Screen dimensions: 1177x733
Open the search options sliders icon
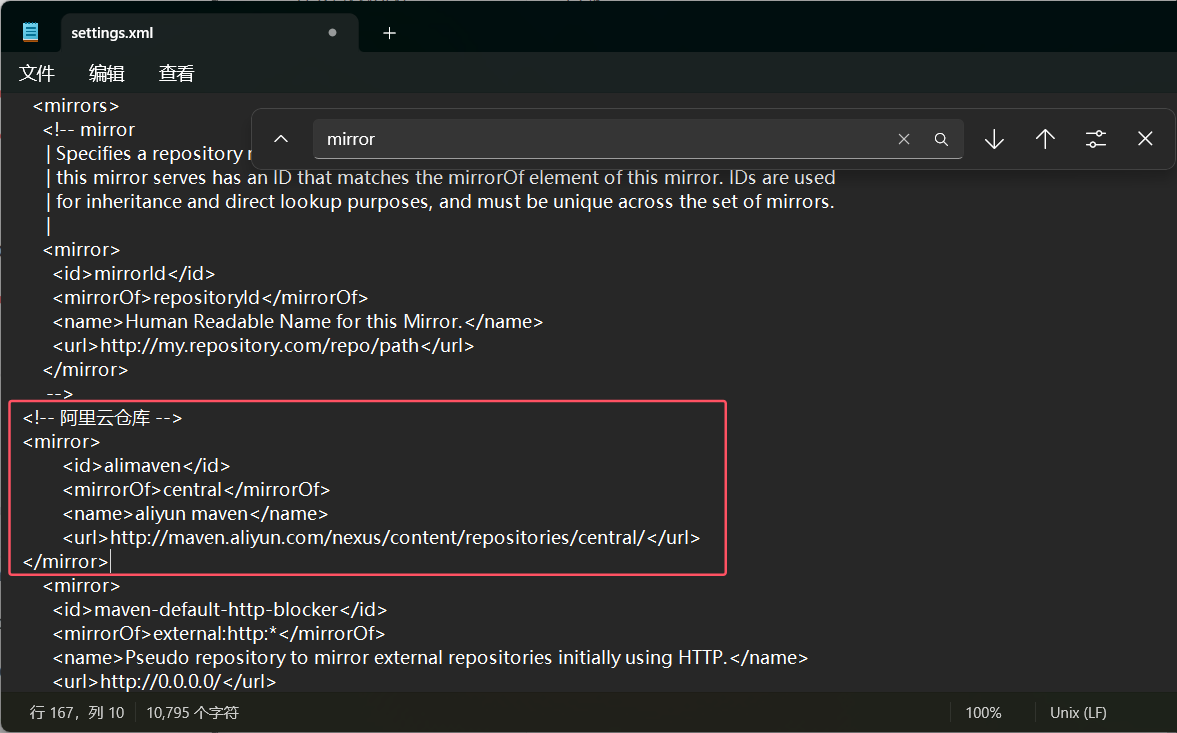pyautogui.click(x=1096, y=139)
